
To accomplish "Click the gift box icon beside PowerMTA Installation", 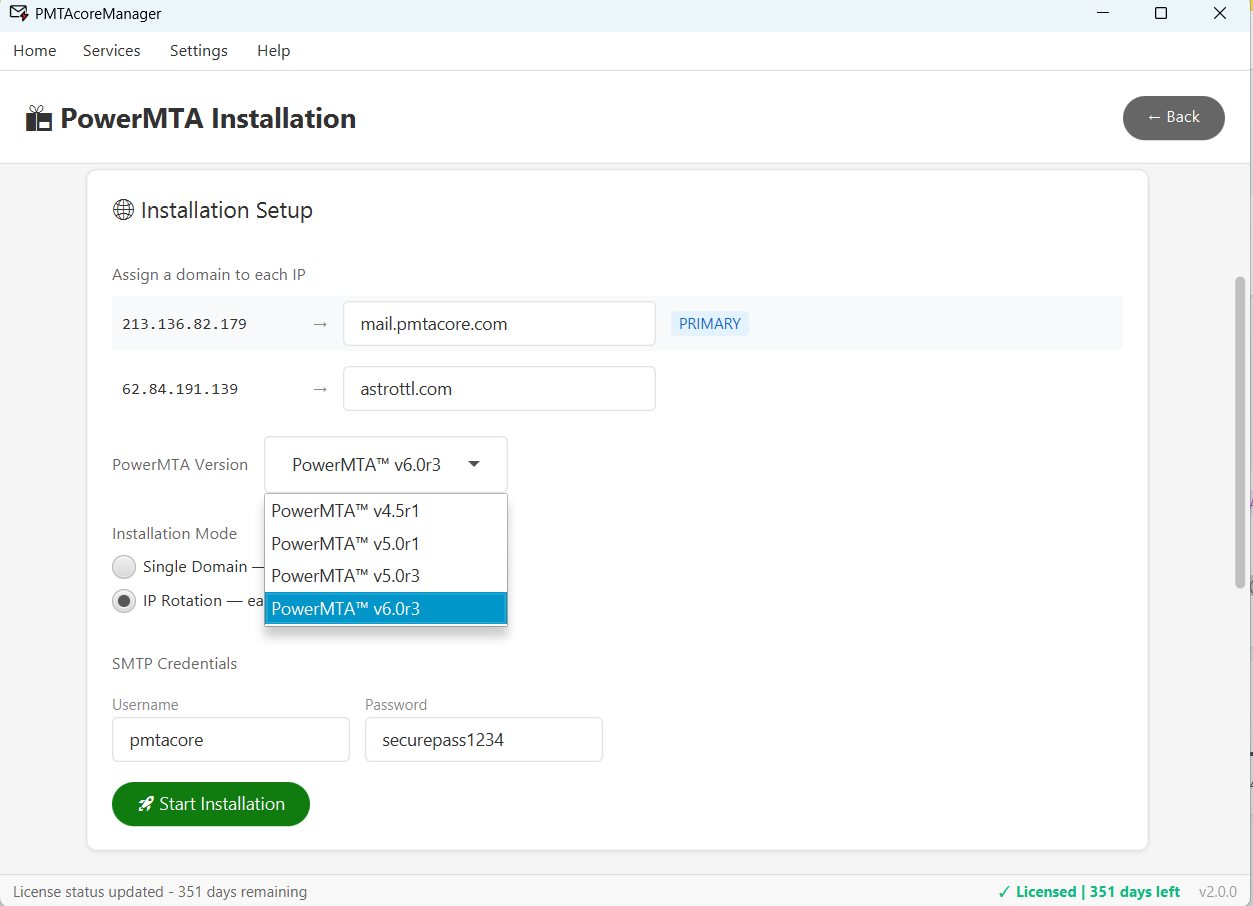I will [x=38, y=117].
